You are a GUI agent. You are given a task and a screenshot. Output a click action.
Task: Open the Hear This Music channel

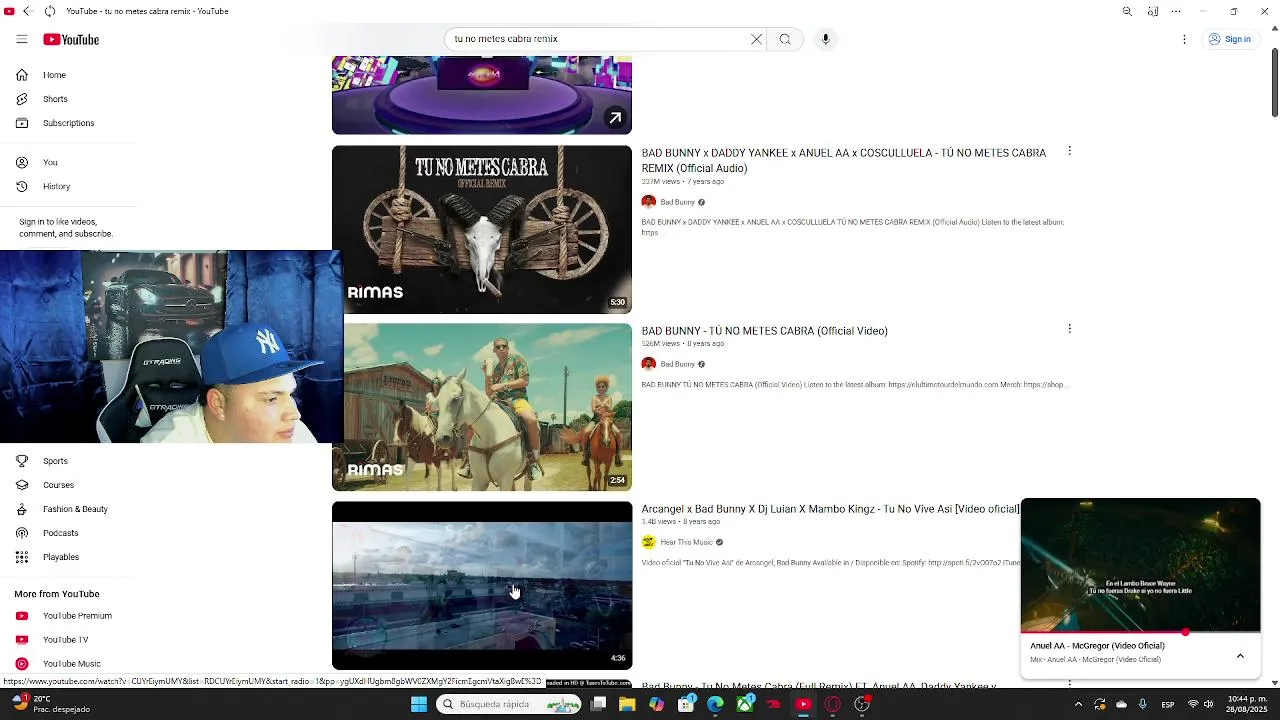[x=686, y=542]
